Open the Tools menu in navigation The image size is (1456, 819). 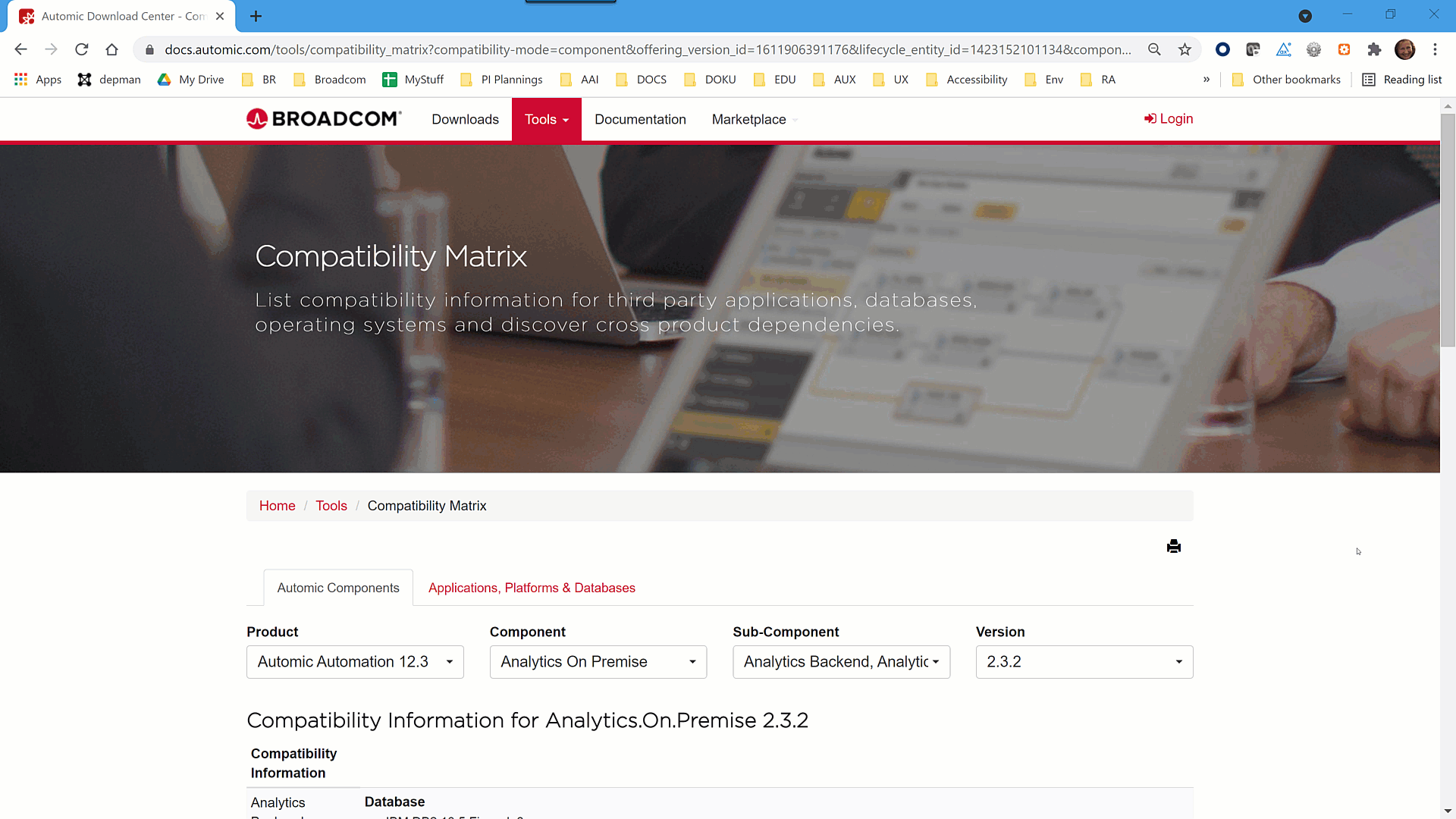tap(546, 119)
